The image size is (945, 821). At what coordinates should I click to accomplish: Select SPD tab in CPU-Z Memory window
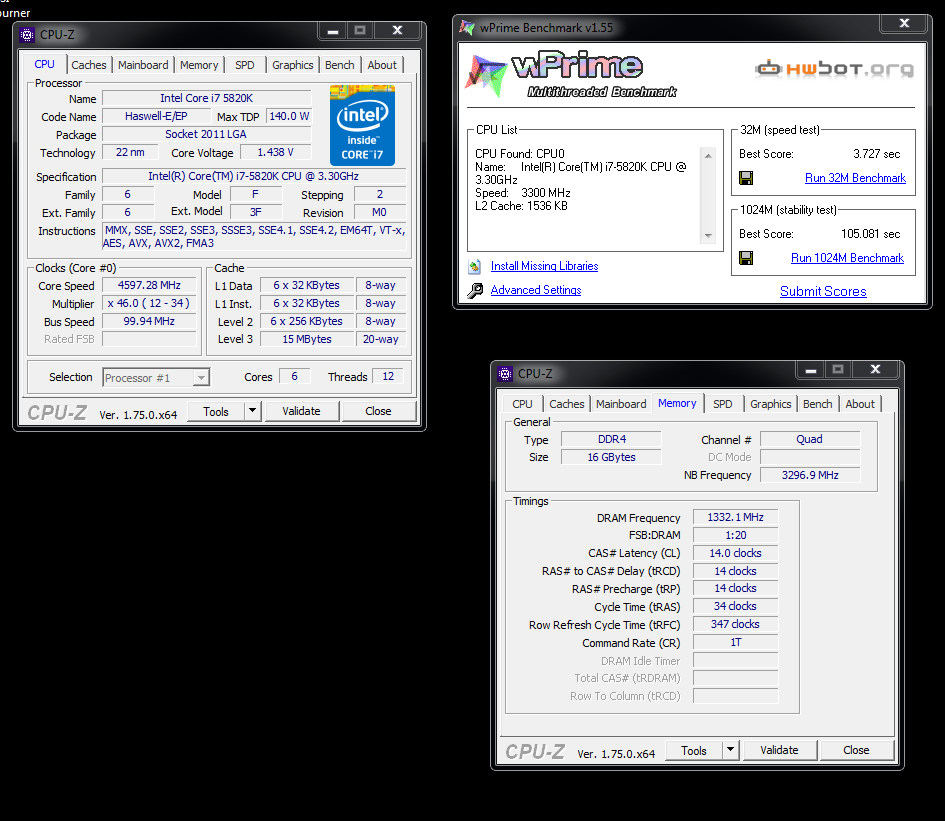[x=723, y=404]
